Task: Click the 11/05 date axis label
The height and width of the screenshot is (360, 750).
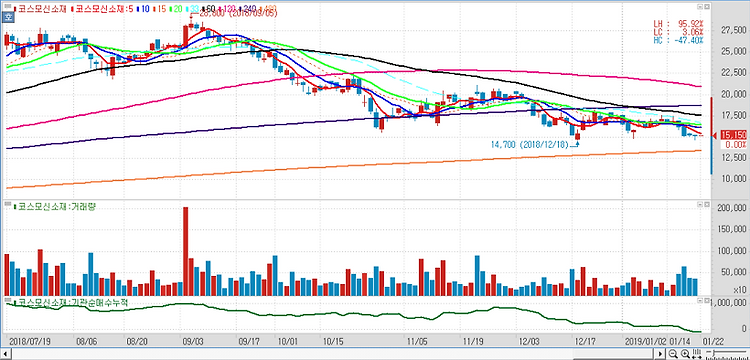Action: (x=417, y=341)
